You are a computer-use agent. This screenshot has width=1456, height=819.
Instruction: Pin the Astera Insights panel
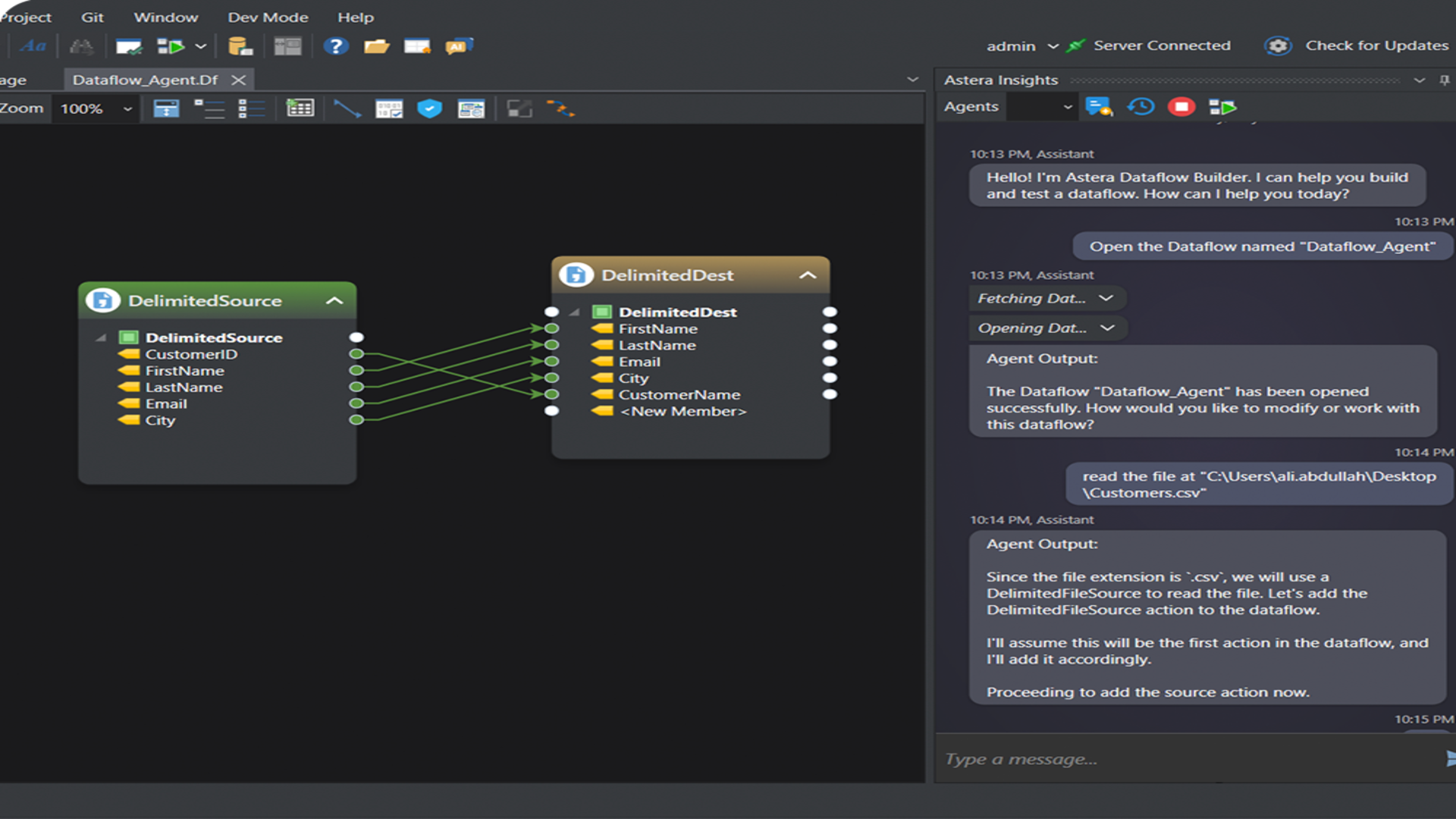1444,80
